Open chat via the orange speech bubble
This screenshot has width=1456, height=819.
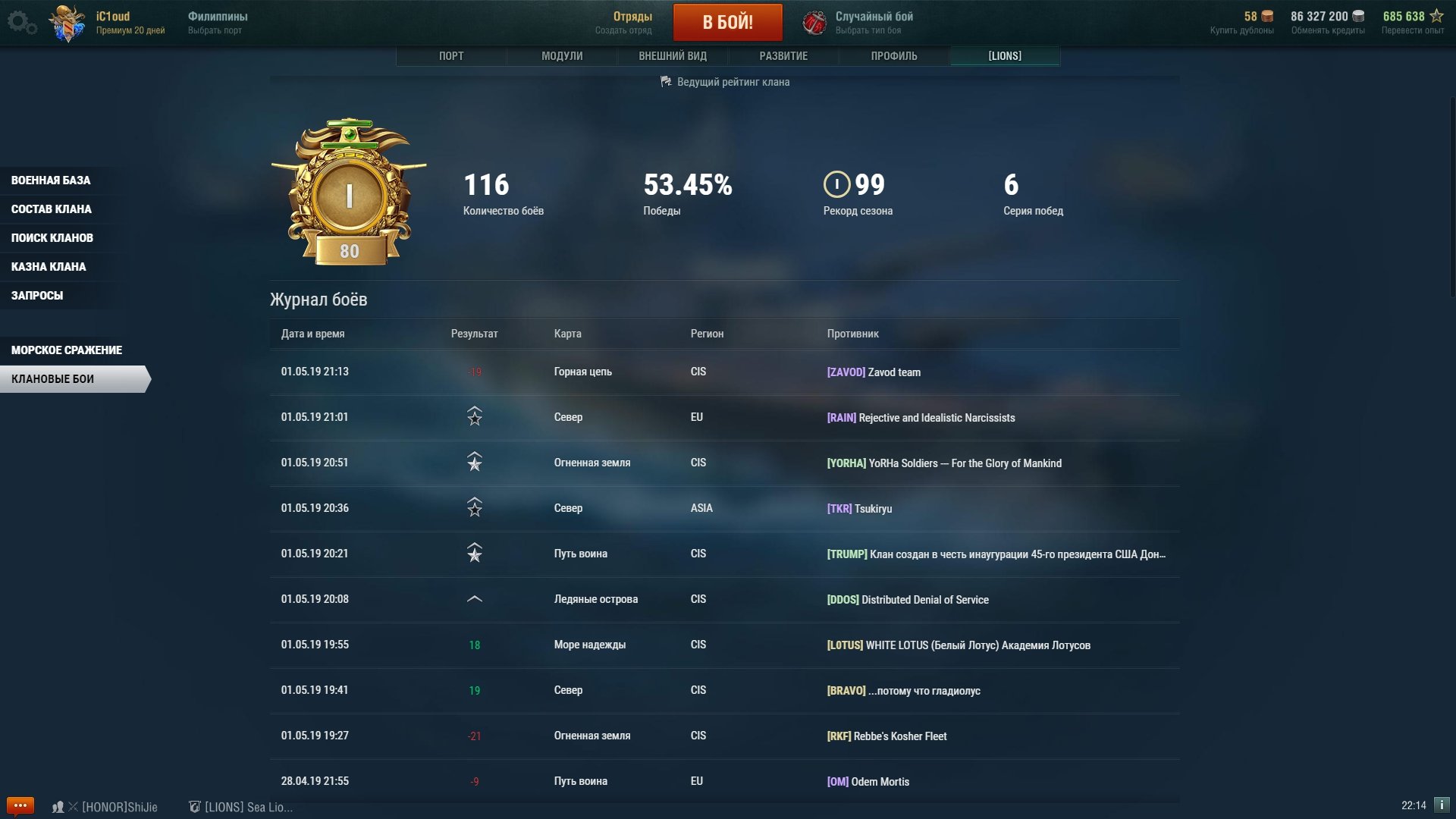20,805
